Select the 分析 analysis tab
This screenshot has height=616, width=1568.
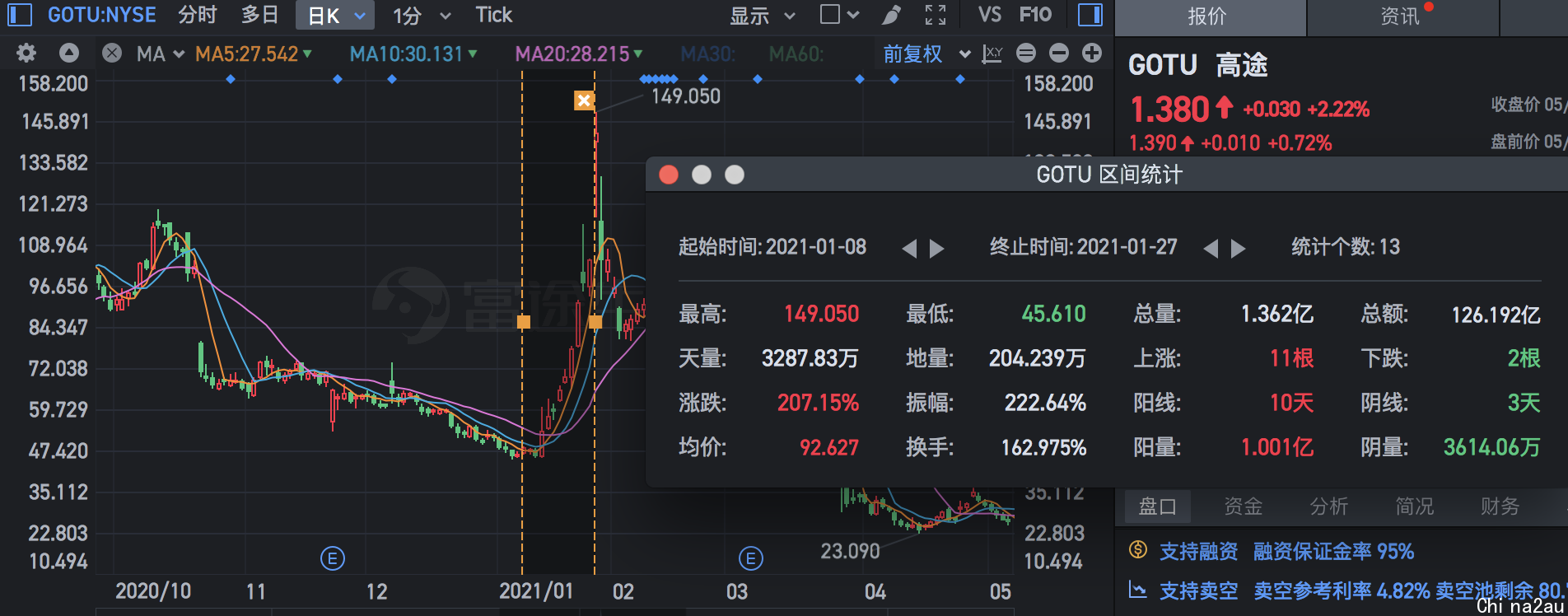[1329, 506]
